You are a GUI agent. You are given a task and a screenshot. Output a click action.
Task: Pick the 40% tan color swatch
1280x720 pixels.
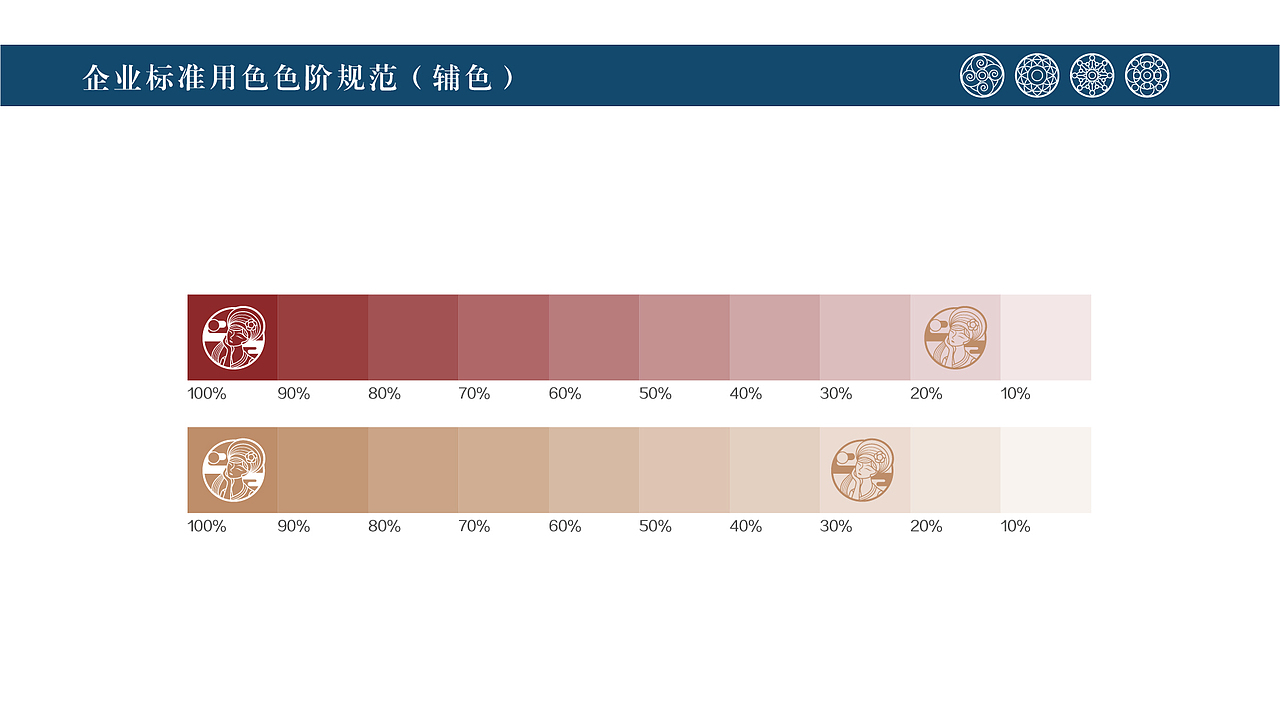pyautogui.click(x=774, y=470)
